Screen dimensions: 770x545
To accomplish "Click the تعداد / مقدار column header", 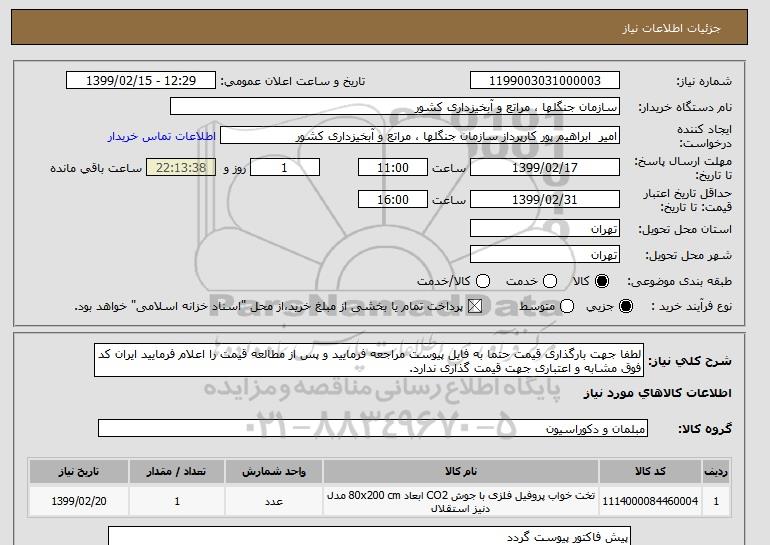I will pos(177,471).
